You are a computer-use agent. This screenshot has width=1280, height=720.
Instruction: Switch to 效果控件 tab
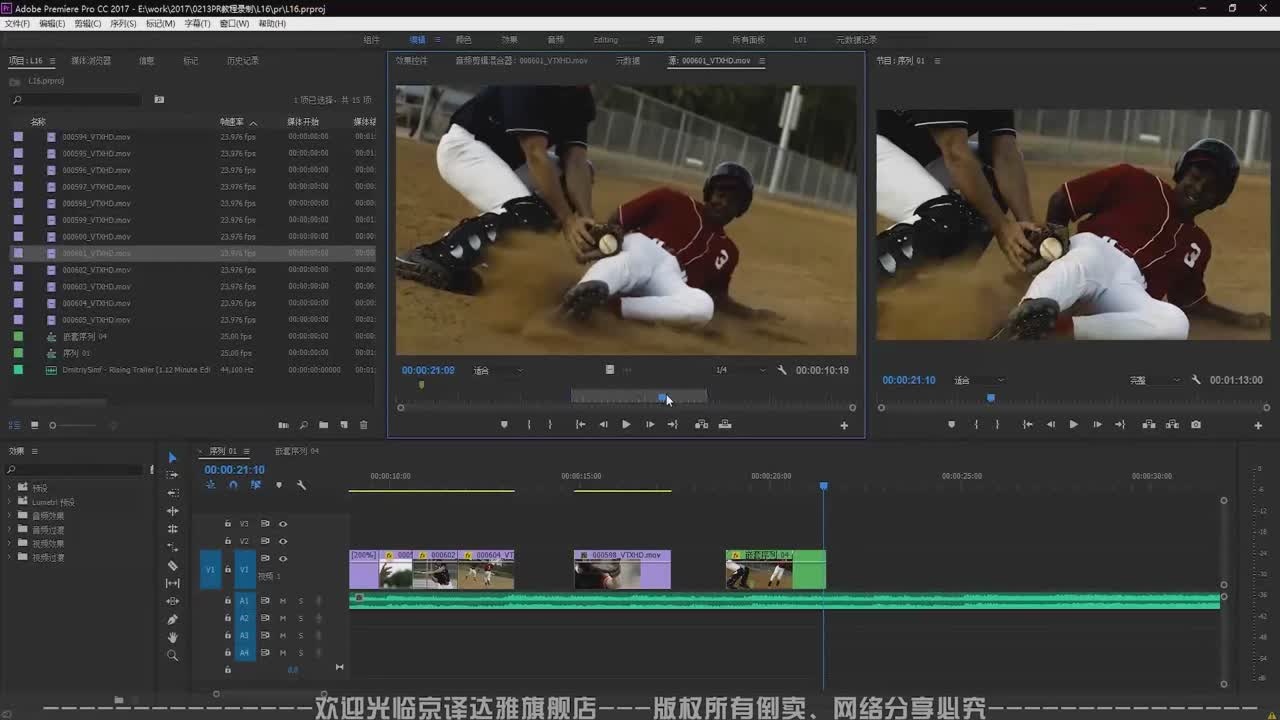pyautogui.click(x=411, y=61)
